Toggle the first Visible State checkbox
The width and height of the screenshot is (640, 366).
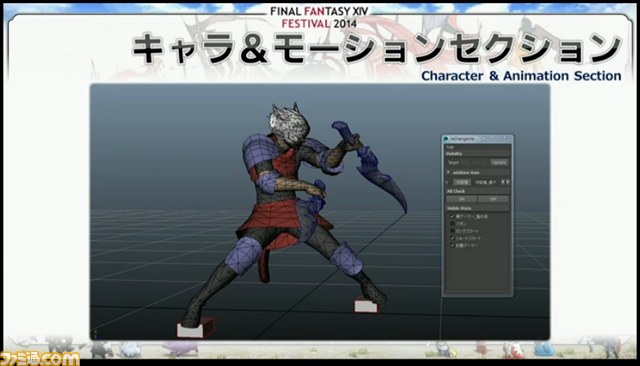click(x=453, y=216)
